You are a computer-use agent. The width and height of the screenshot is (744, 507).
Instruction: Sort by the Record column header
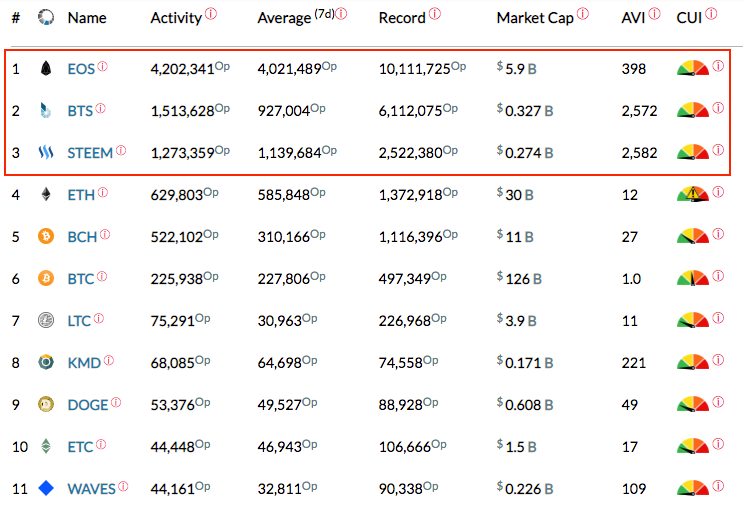tap(402, 18)
